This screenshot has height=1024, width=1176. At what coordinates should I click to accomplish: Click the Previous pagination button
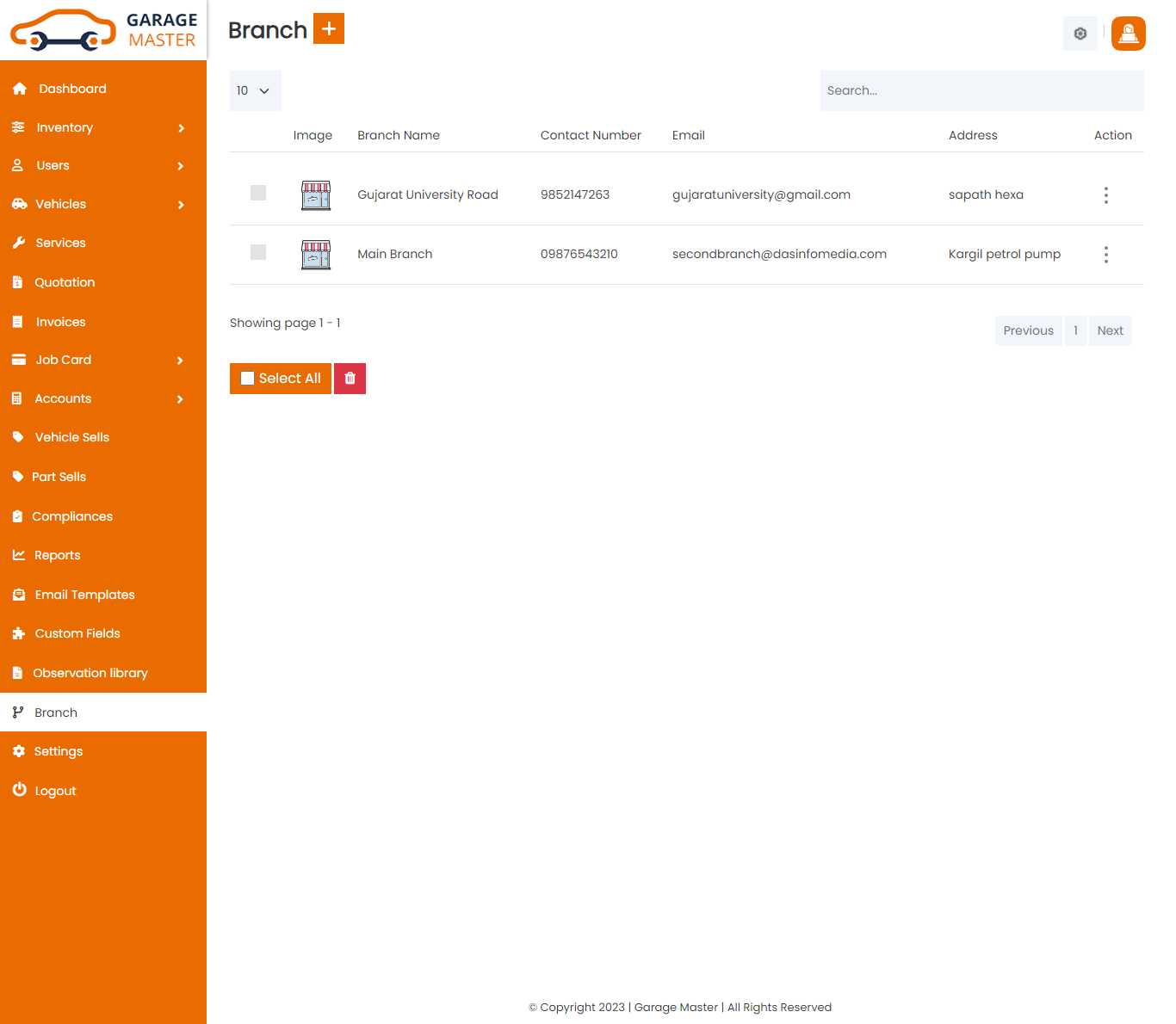(x=1028, y=330)
